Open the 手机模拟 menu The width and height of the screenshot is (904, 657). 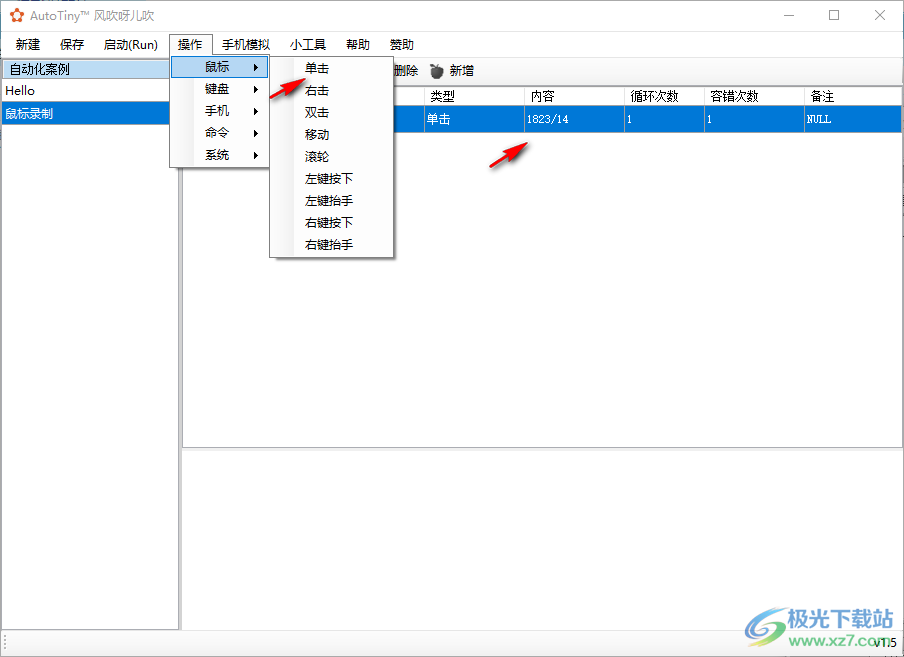coord(246,44)
